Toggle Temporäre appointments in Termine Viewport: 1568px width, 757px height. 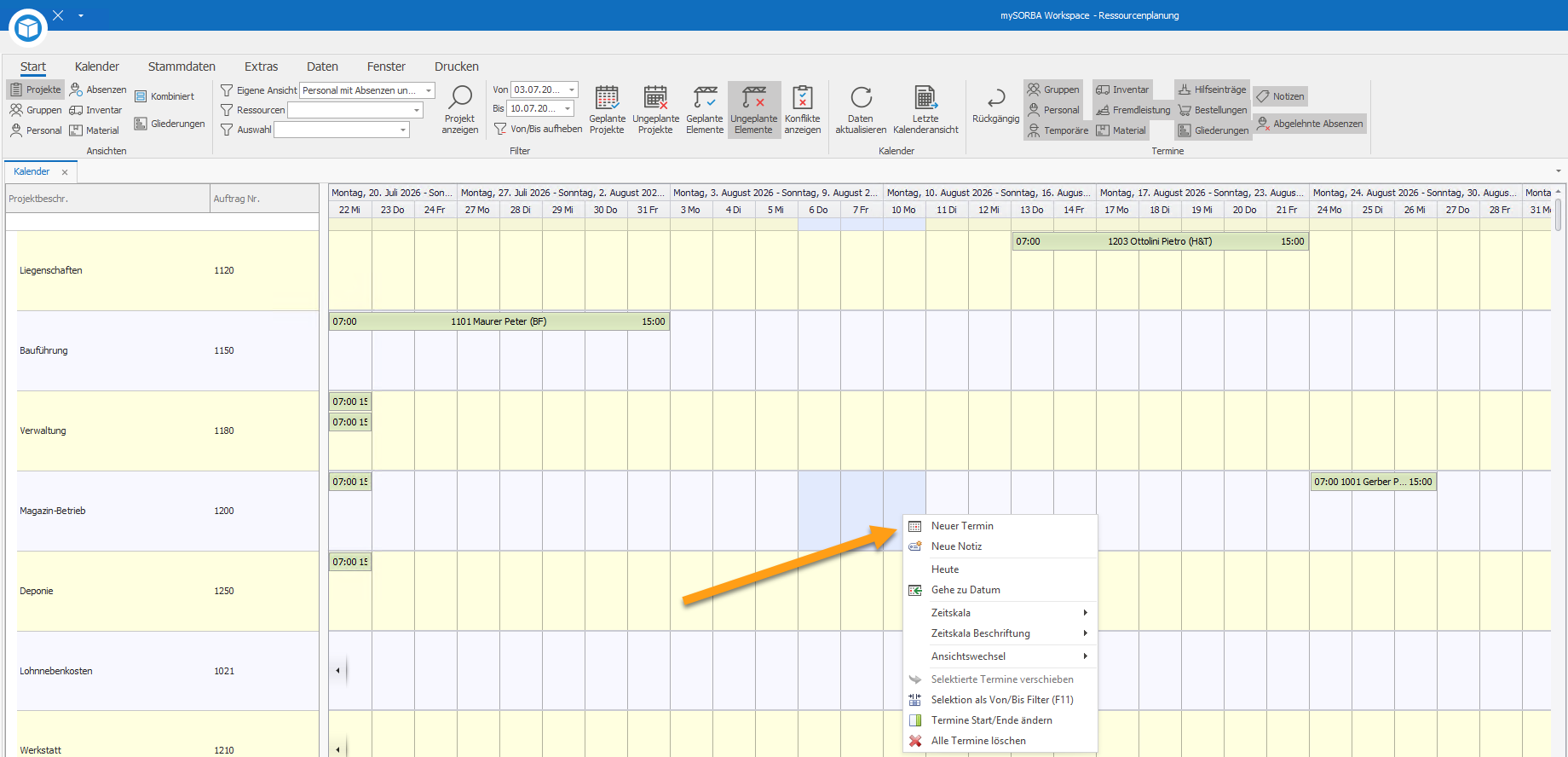(x=1058, y=130)
